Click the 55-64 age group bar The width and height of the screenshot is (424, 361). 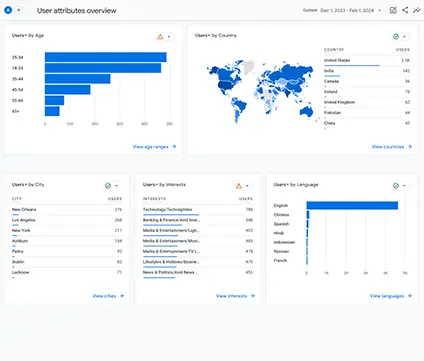pyautogui.click(x=54, y=100)
